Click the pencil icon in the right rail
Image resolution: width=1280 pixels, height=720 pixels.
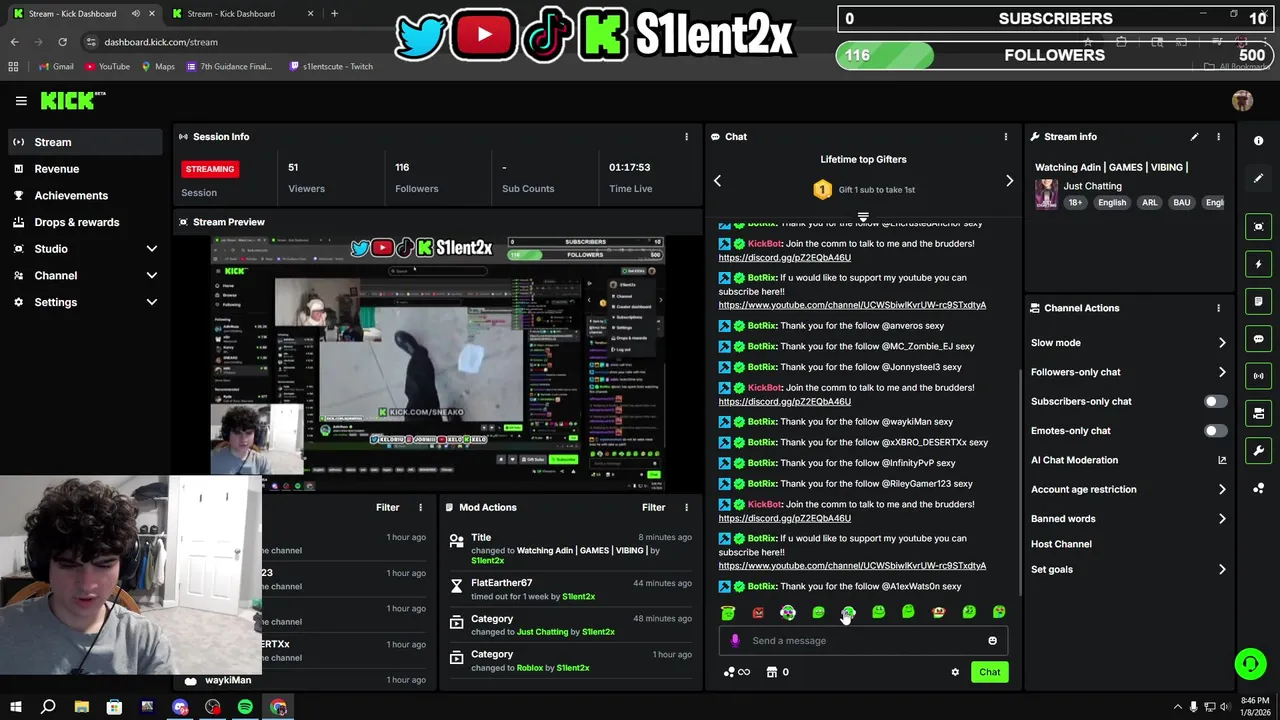pyautogui.click(x=1258, y=179)
